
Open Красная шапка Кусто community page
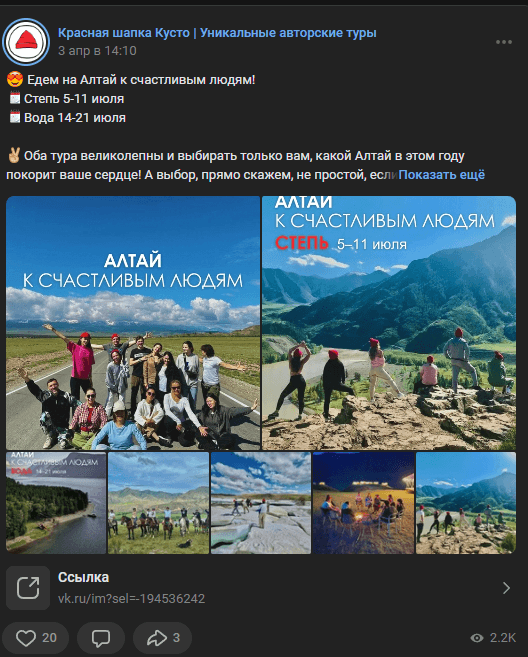point(217,33)
